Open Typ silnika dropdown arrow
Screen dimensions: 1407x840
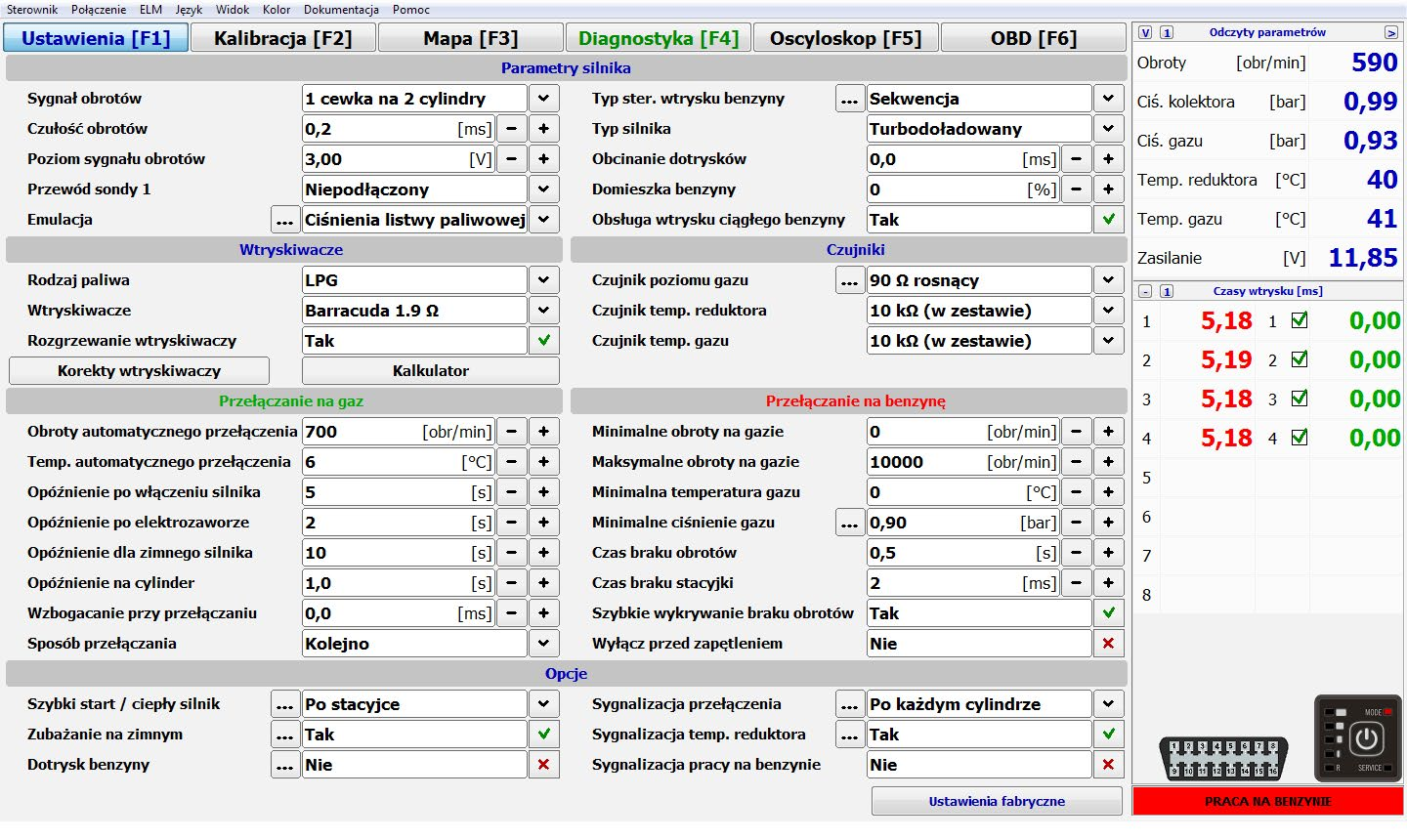[1108, 129]
